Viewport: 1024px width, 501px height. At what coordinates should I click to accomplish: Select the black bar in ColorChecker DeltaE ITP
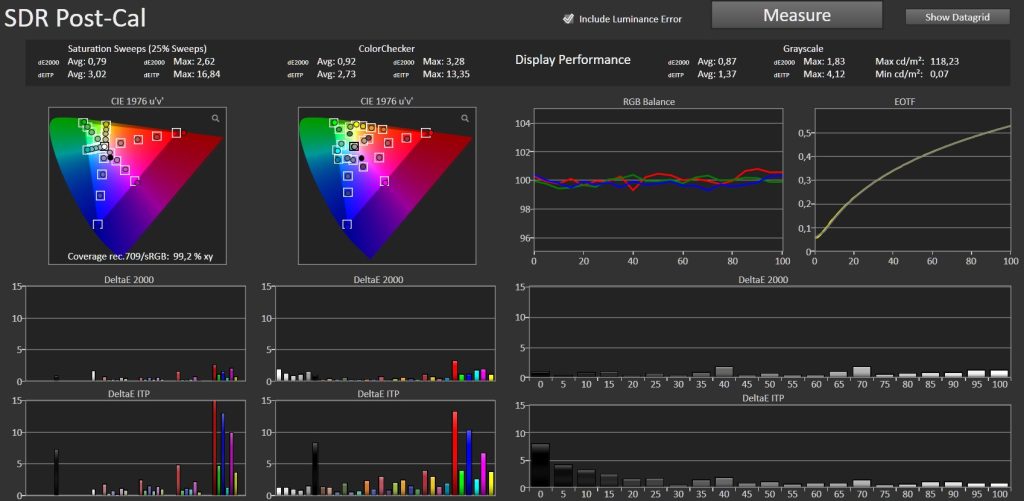pos(315,469)
